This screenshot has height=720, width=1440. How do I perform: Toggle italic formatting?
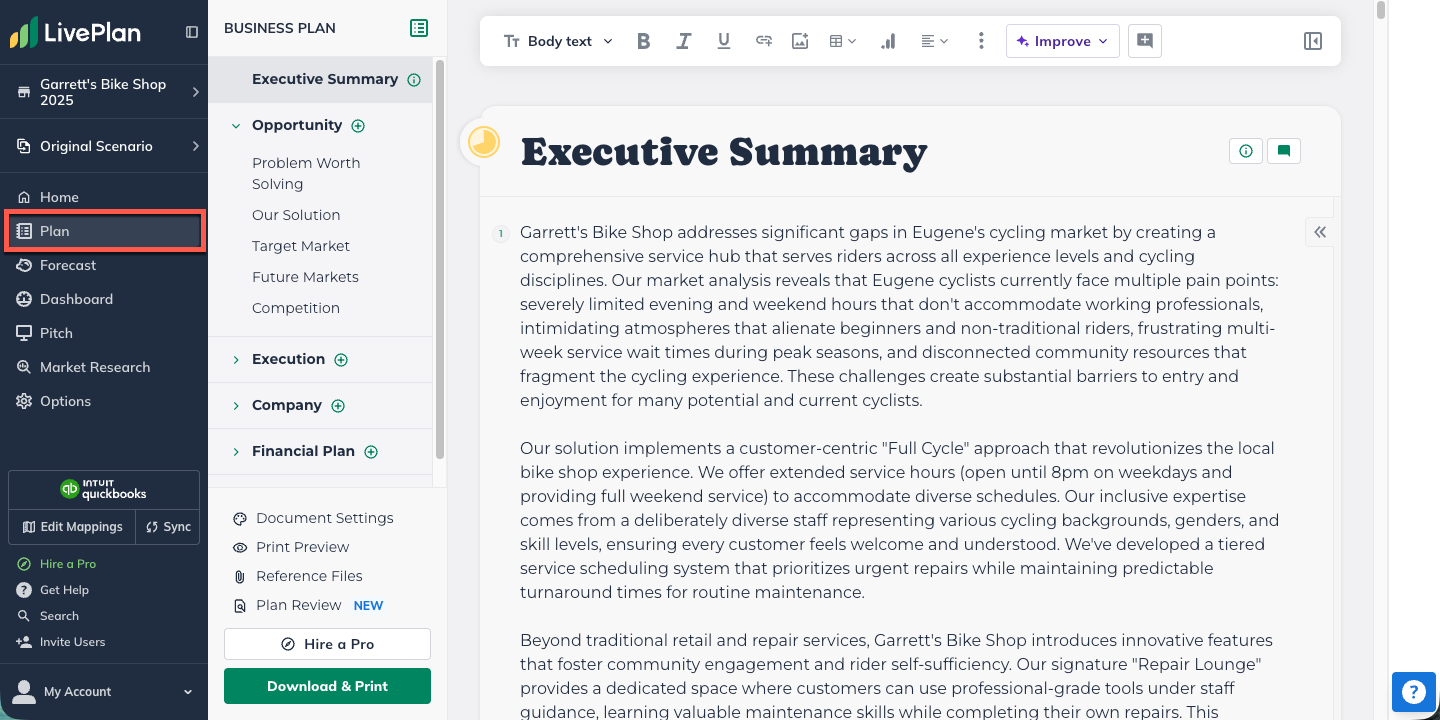(x=684, y=41)
